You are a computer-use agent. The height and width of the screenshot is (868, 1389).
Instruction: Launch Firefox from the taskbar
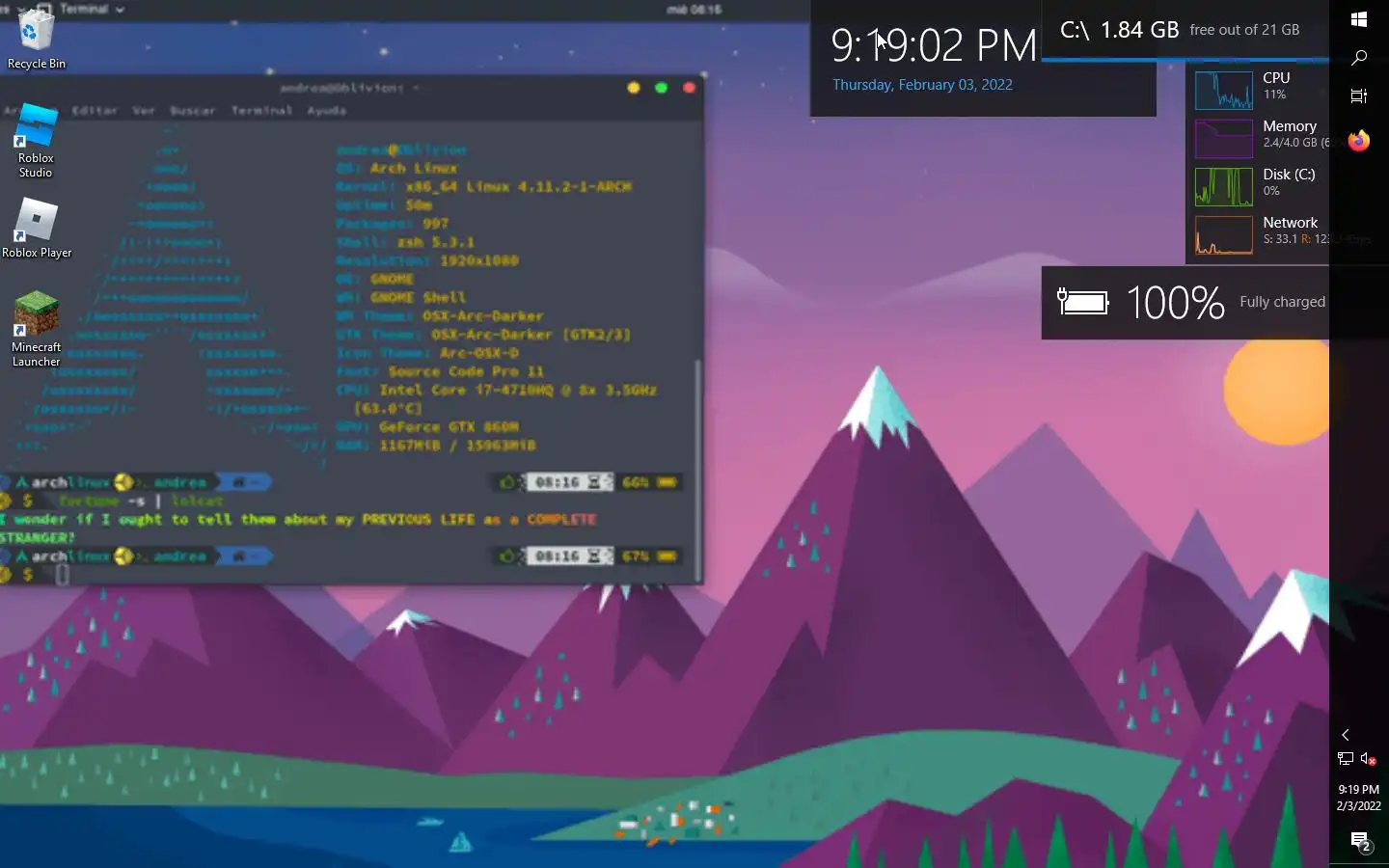(x=1359, y=142)
